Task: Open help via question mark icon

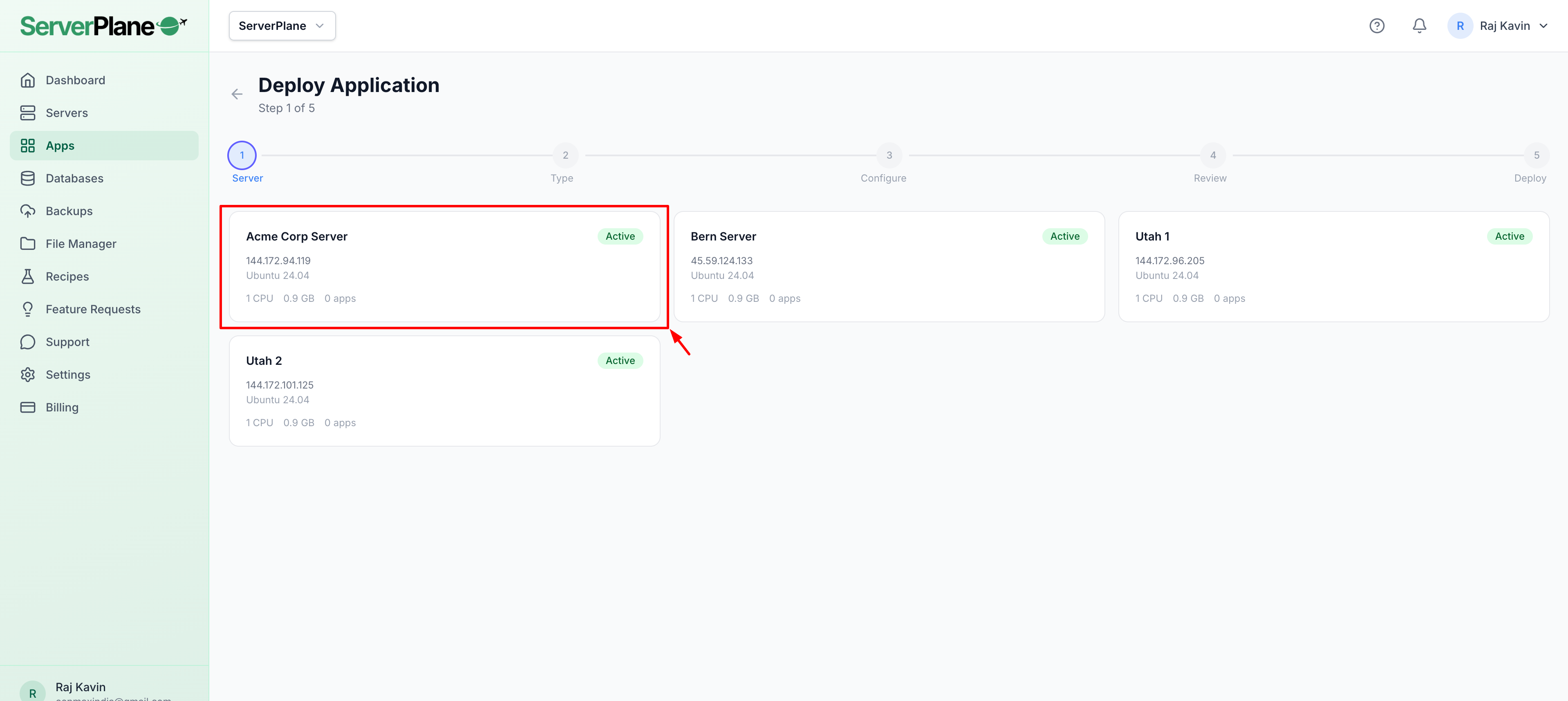Action: pos(1376,26)
